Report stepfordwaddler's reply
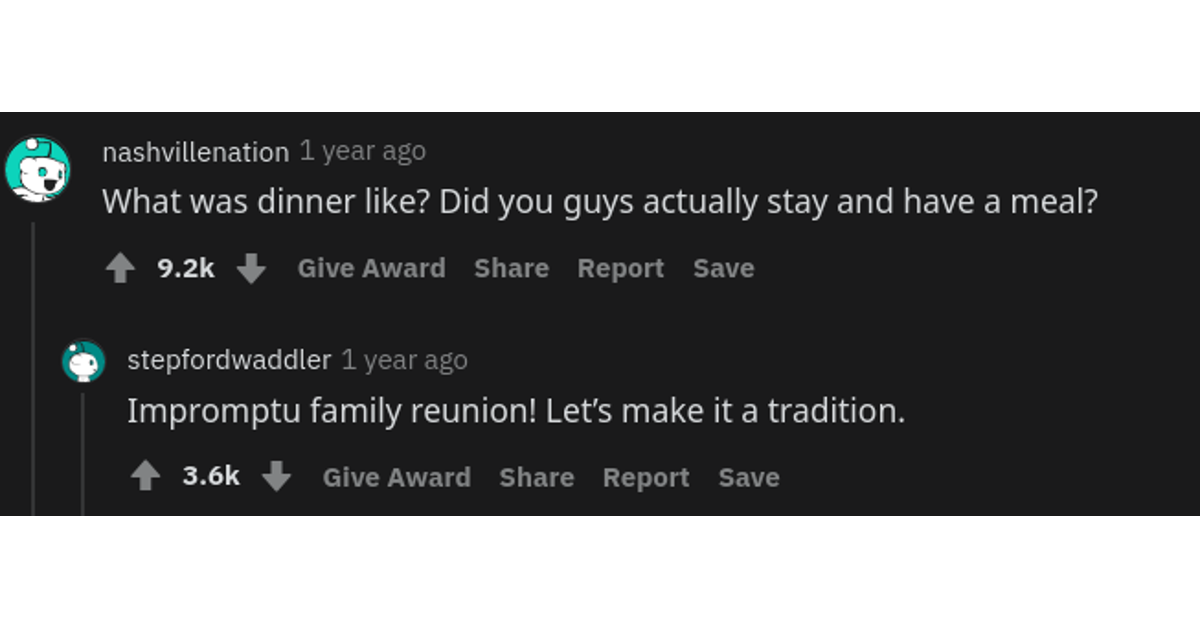The height and width of the screenshot is (628, 1200). click(x=646, y=477)
